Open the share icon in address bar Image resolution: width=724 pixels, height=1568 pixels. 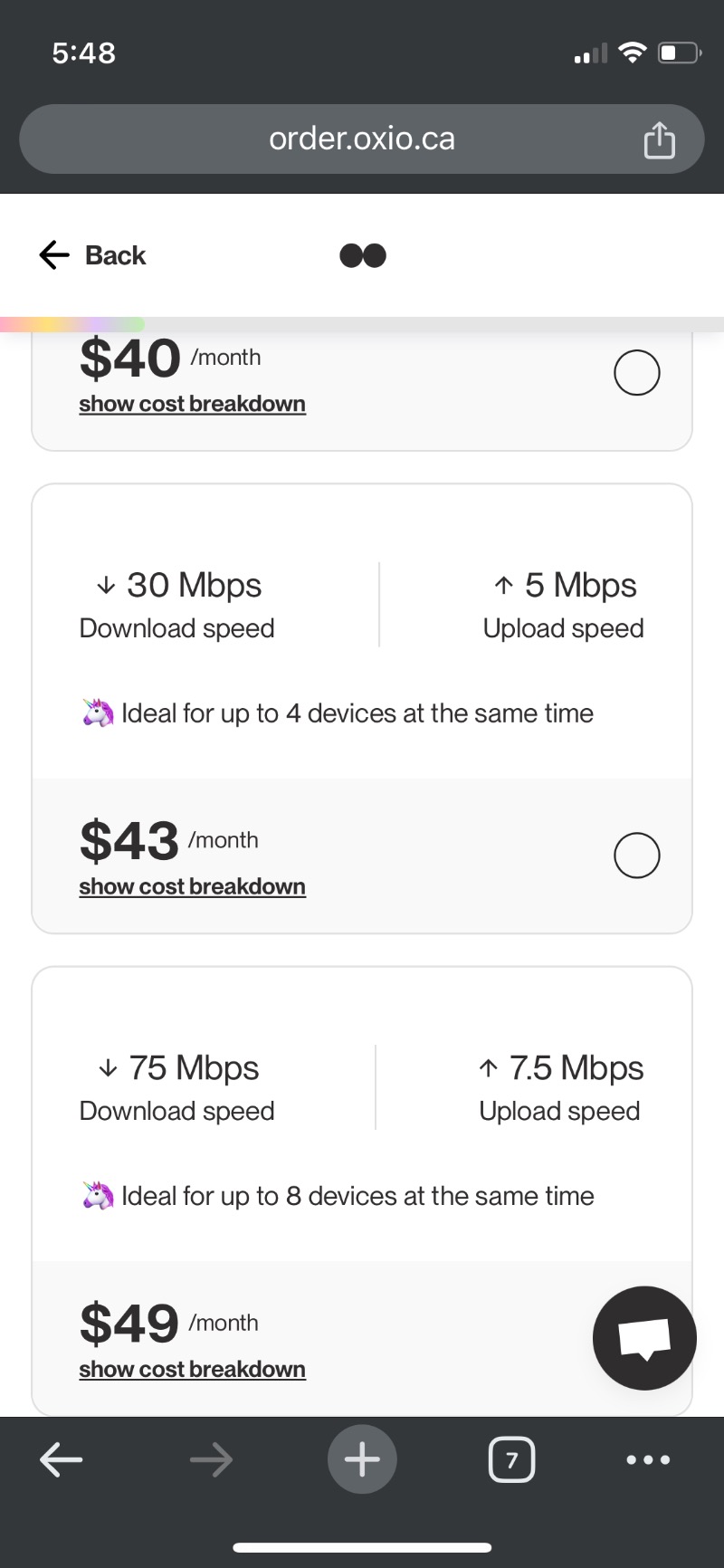tap(659, 140)
